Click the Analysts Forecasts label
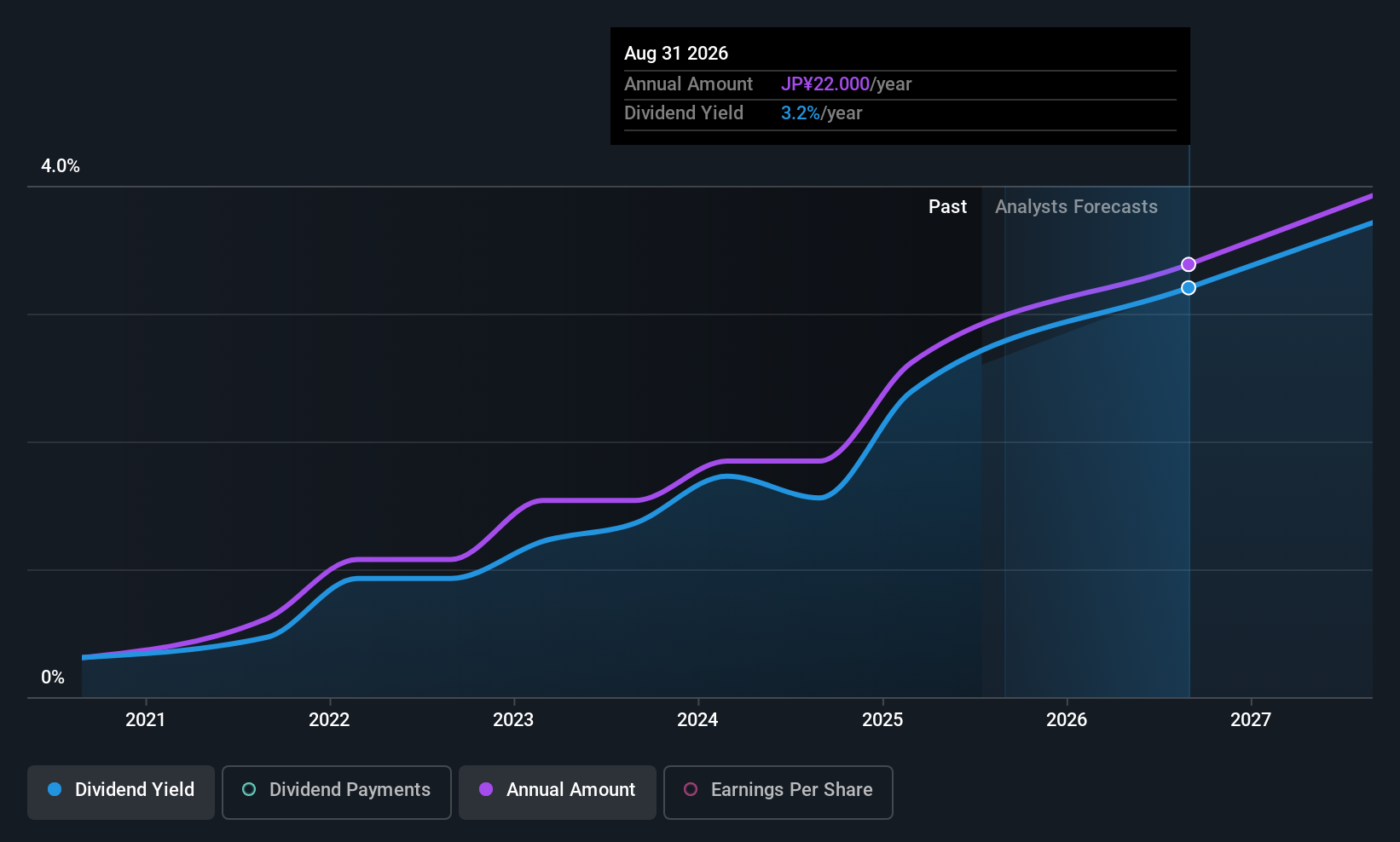This screenshot has width=1400, height=842. point(1076,207)
